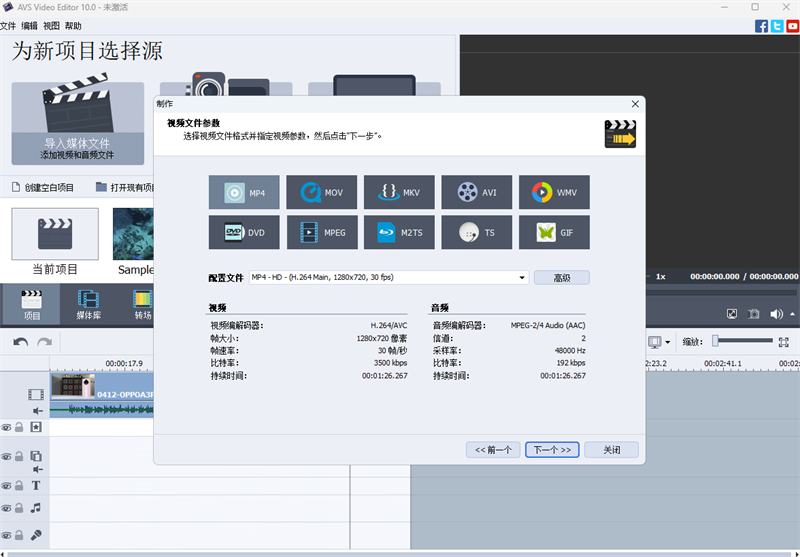This screenshot has height=557, width=800.
Task: Pick the GIF output format
Action: coord(554,232)
